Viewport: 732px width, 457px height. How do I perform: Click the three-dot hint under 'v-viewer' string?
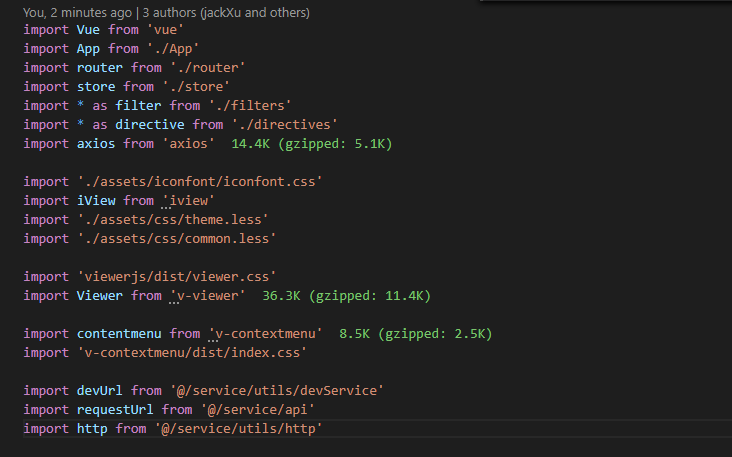(174, 303)
